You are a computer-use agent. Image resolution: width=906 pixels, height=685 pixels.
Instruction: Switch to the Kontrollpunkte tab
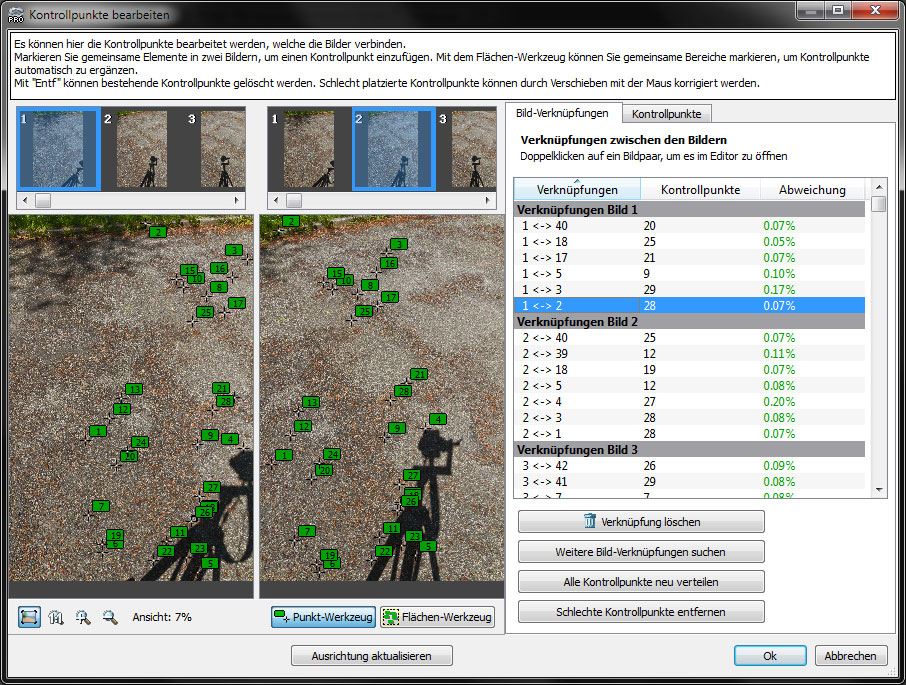tap(666, 114)
